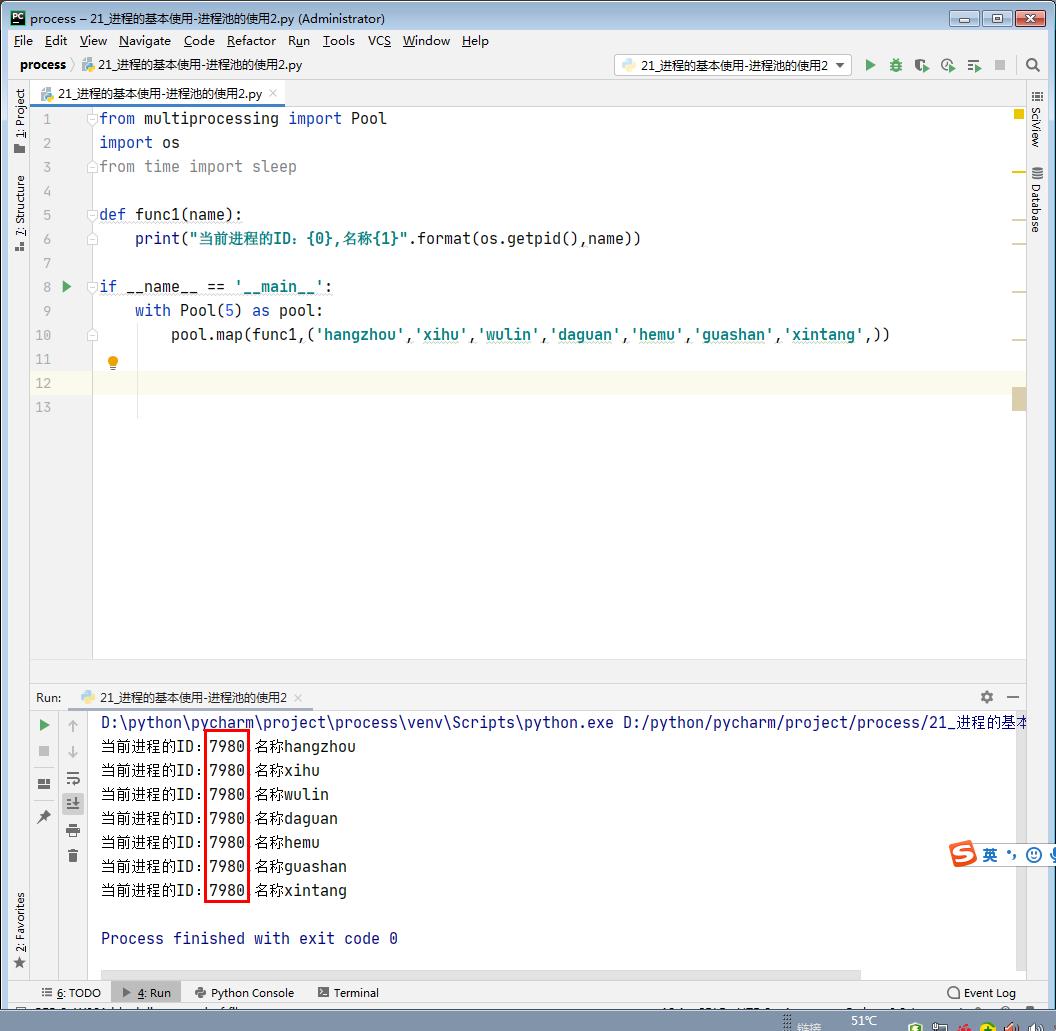The height and width of the screenshot is (1031, 1056).
Task: Click the fold-end marker on line 10
Action: (x=92, y=335)
